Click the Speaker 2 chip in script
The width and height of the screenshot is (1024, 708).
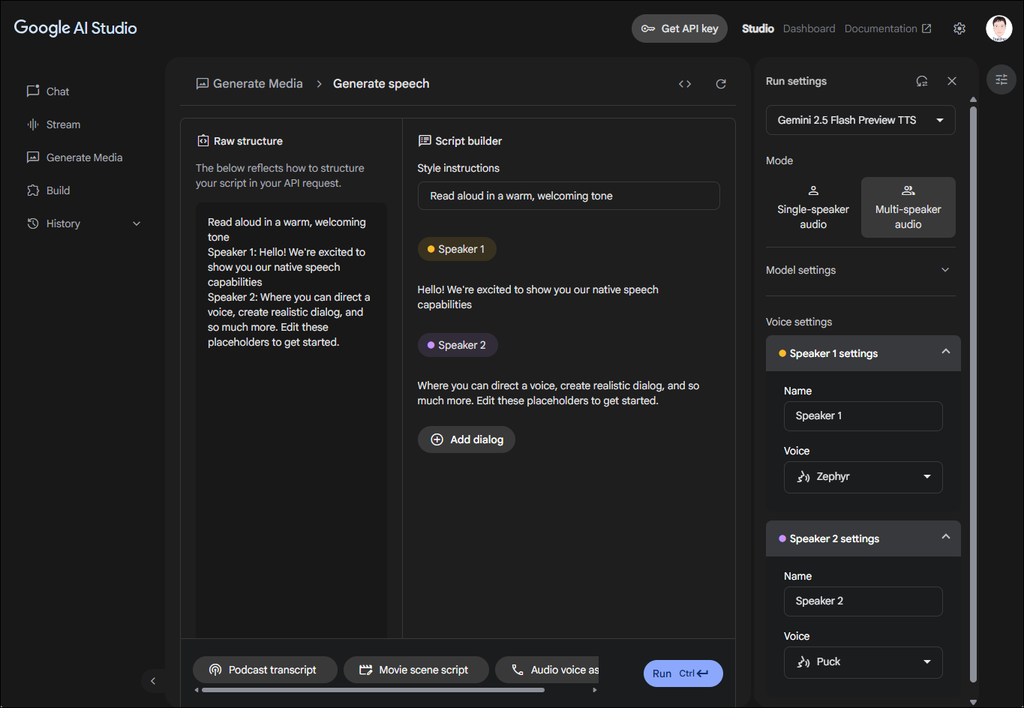coord(457,345)
